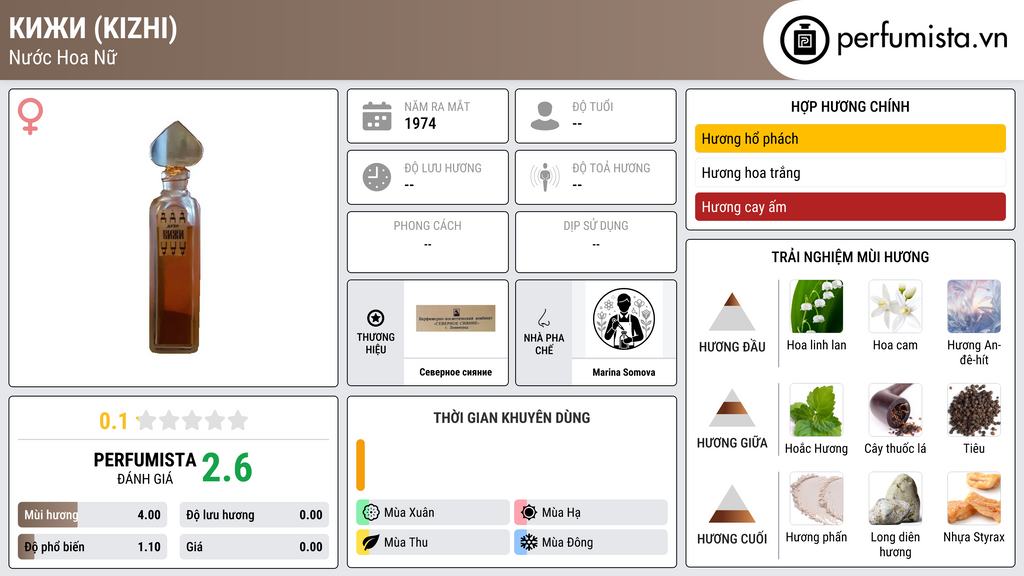Click the Hương đầu pyramid icon
Viewport: 1024px width, 576px height.
click(x=732, y=312)
